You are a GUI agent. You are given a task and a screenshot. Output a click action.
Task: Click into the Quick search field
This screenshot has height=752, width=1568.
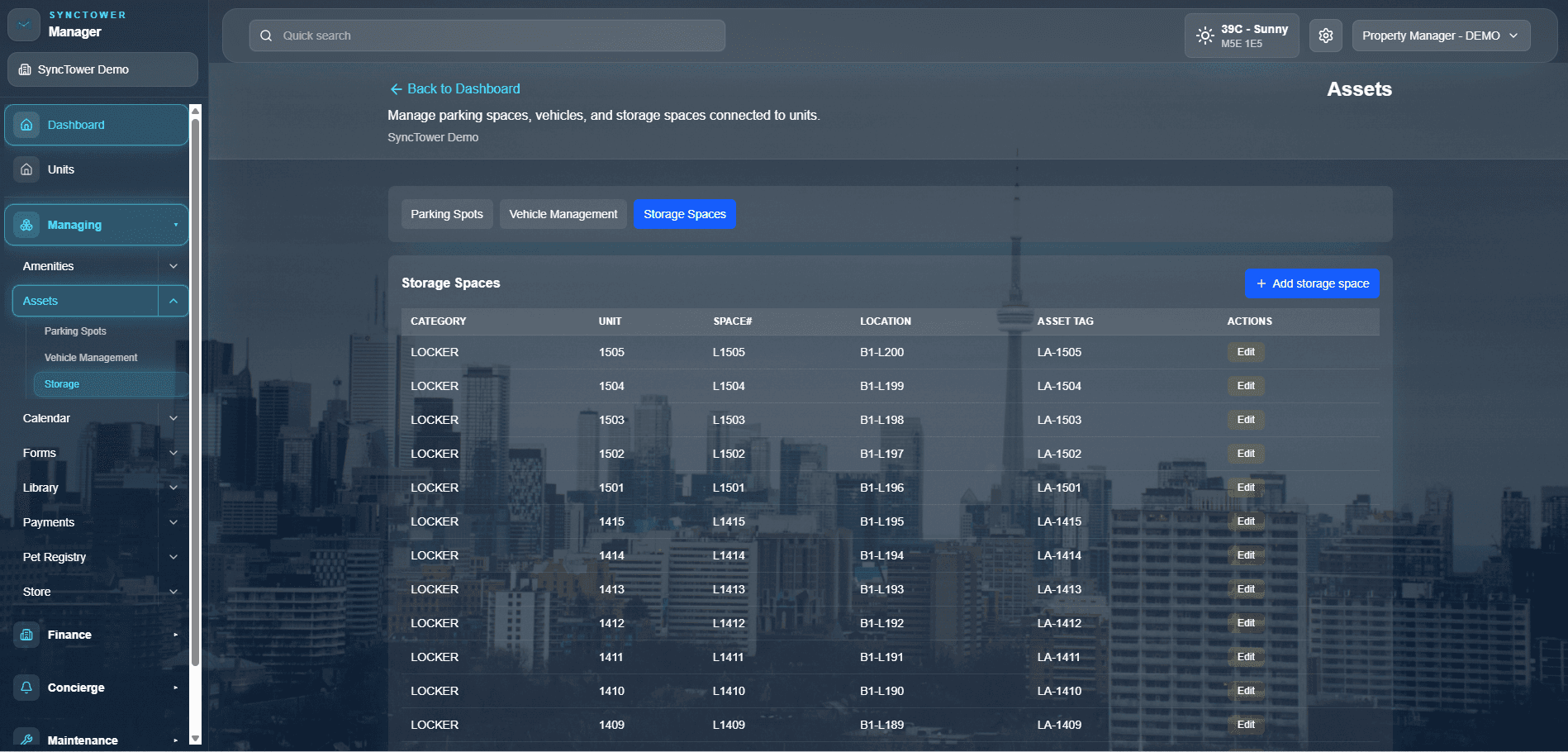[487, 36]
